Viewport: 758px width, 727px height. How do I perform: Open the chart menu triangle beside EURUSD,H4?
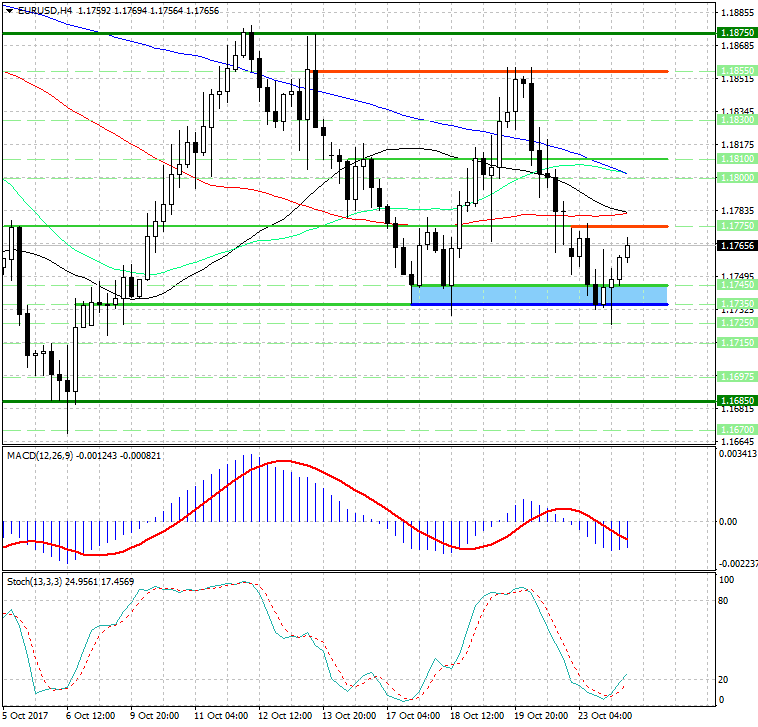pos(8,10)
